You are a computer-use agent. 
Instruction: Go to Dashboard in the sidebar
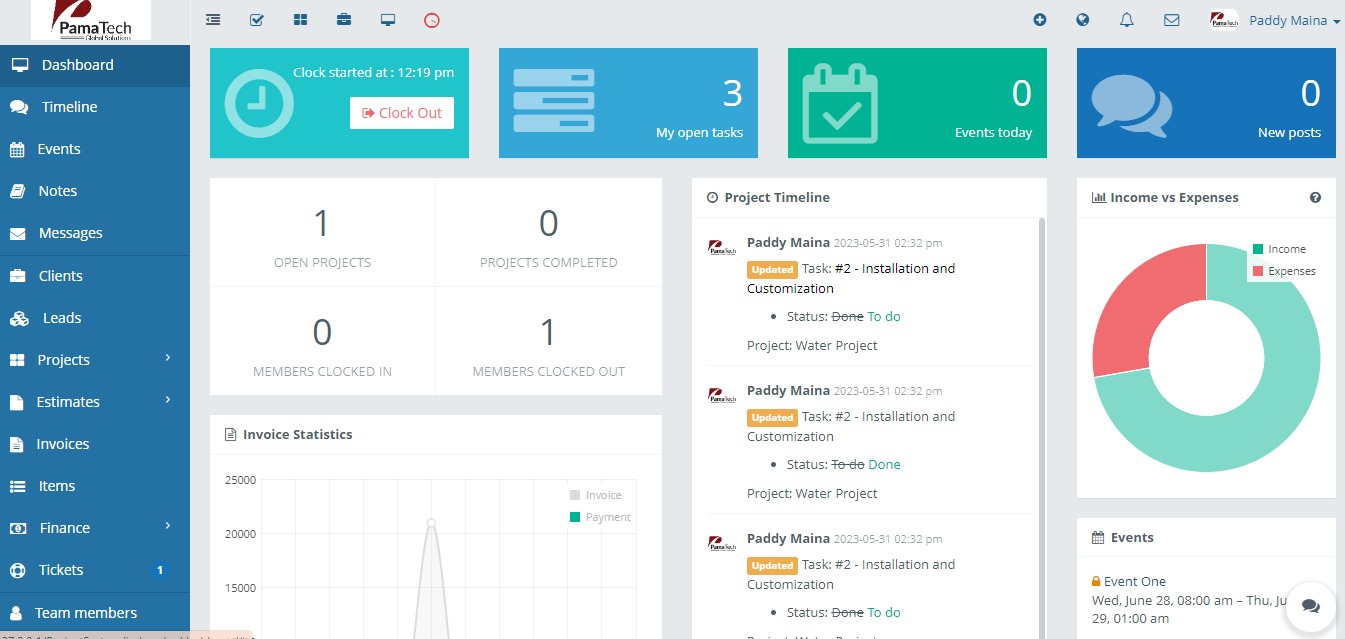[x=95, y=65]
